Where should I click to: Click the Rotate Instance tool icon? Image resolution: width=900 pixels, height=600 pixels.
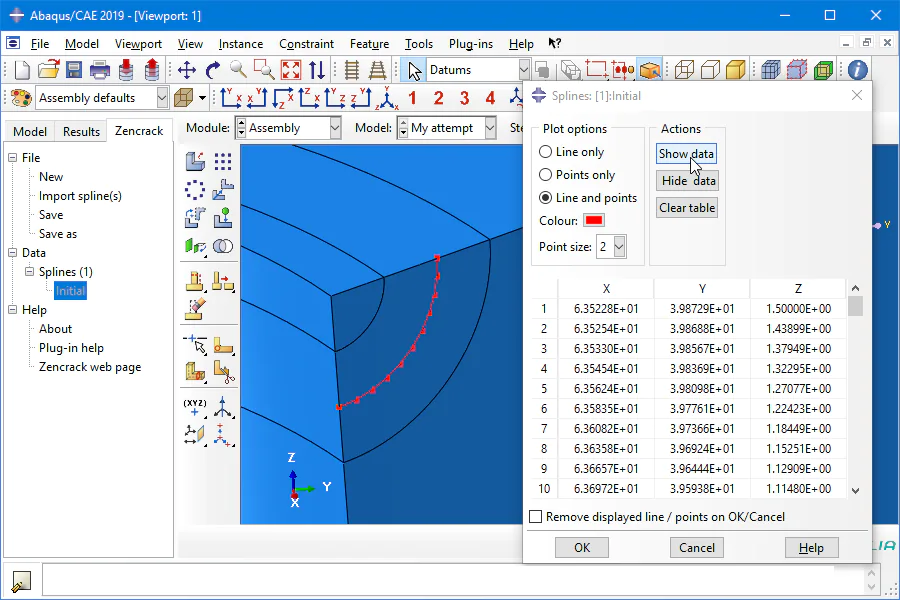195,218
